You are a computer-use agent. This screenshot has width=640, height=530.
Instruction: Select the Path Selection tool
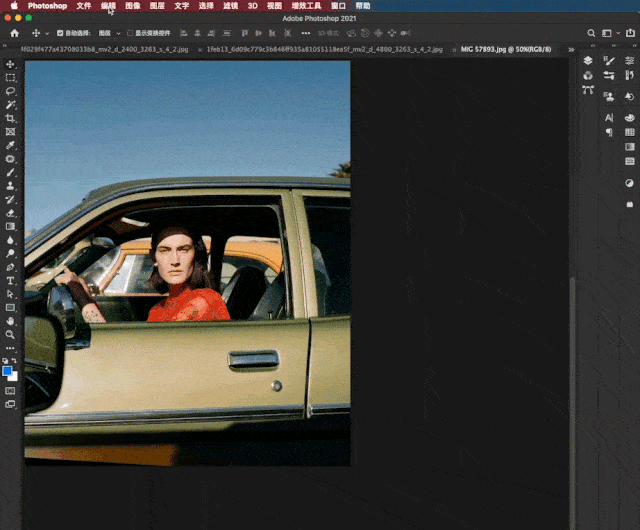[x=10, y=294]
